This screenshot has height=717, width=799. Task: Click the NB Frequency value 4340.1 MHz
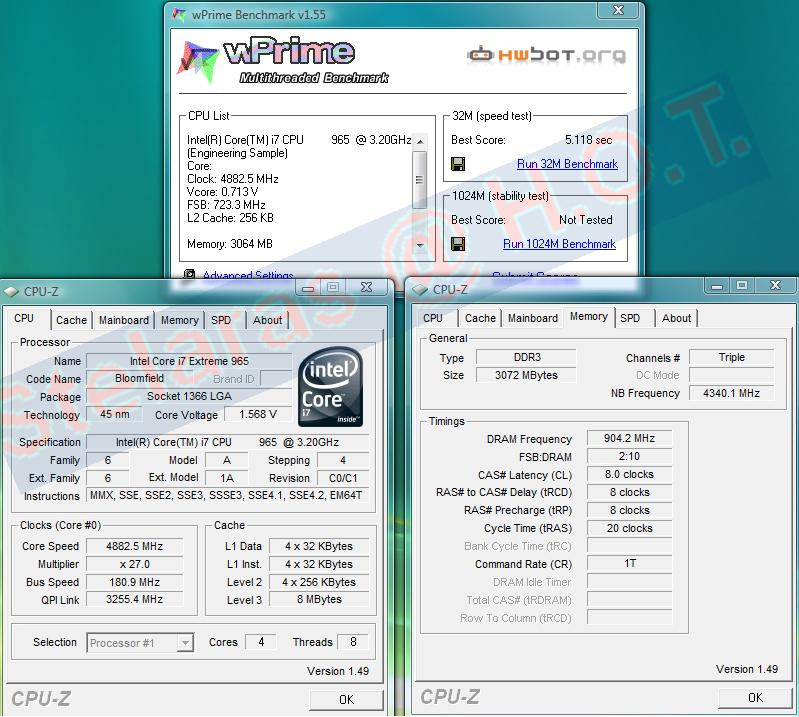731,393
